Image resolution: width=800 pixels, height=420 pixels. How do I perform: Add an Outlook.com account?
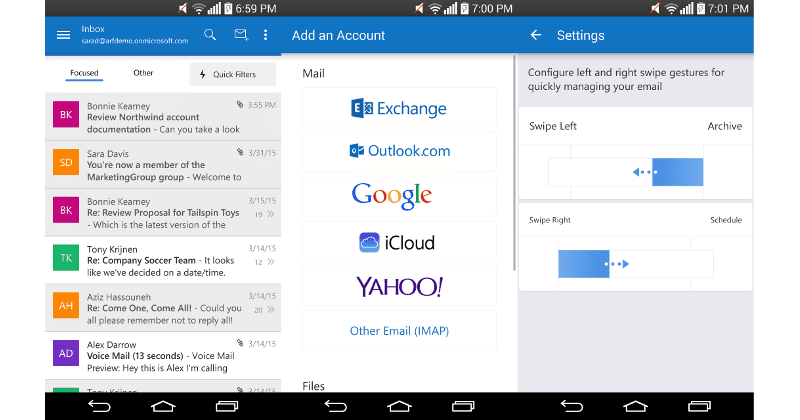(x=399, y=152)
